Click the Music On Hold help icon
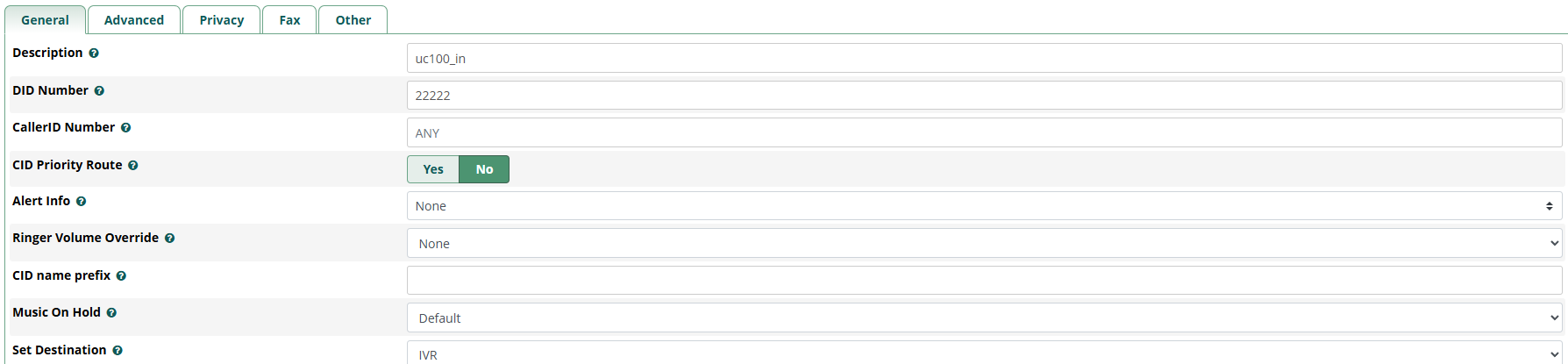 click(112, 313)
